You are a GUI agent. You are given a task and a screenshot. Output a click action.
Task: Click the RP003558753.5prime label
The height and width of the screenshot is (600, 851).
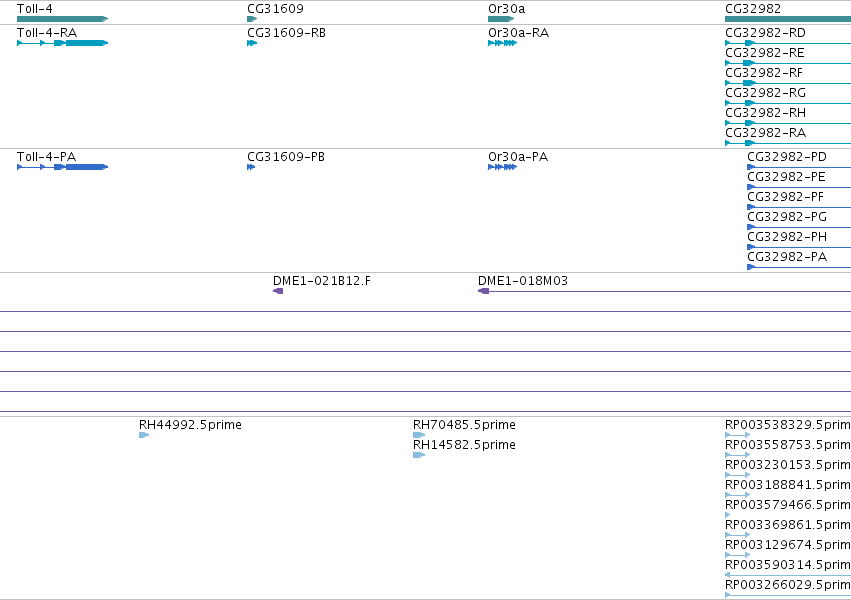788,445
